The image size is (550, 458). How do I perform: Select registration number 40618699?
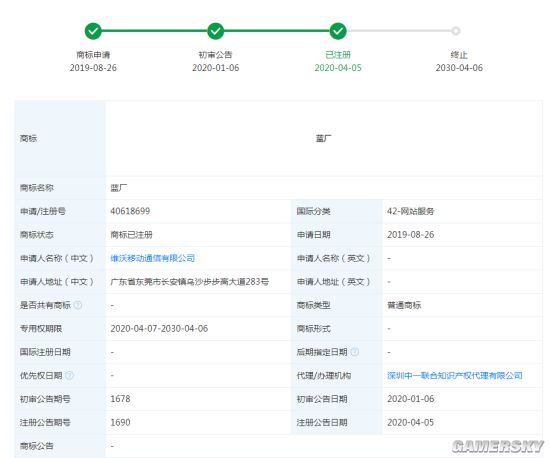[x=130, y=211]
